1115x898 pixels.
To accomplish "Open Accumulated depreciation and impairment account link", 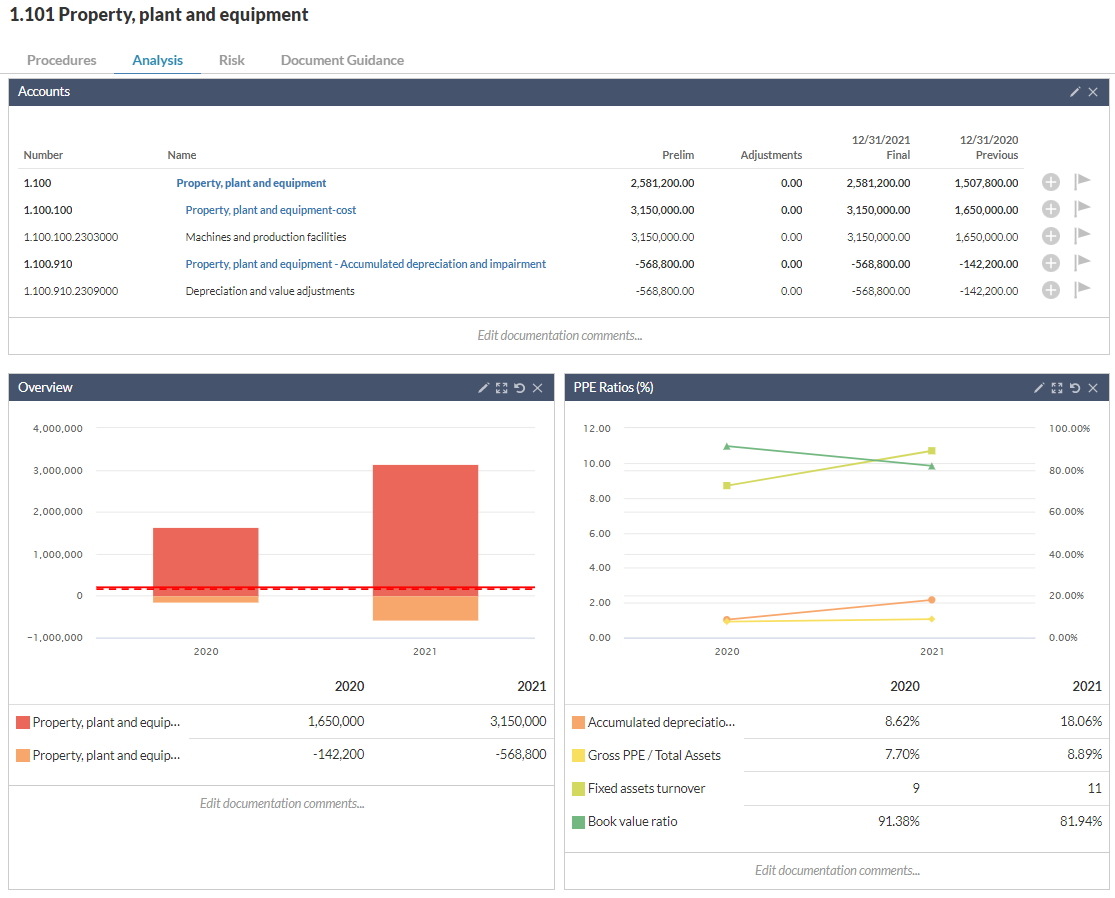I will [366, 264].
